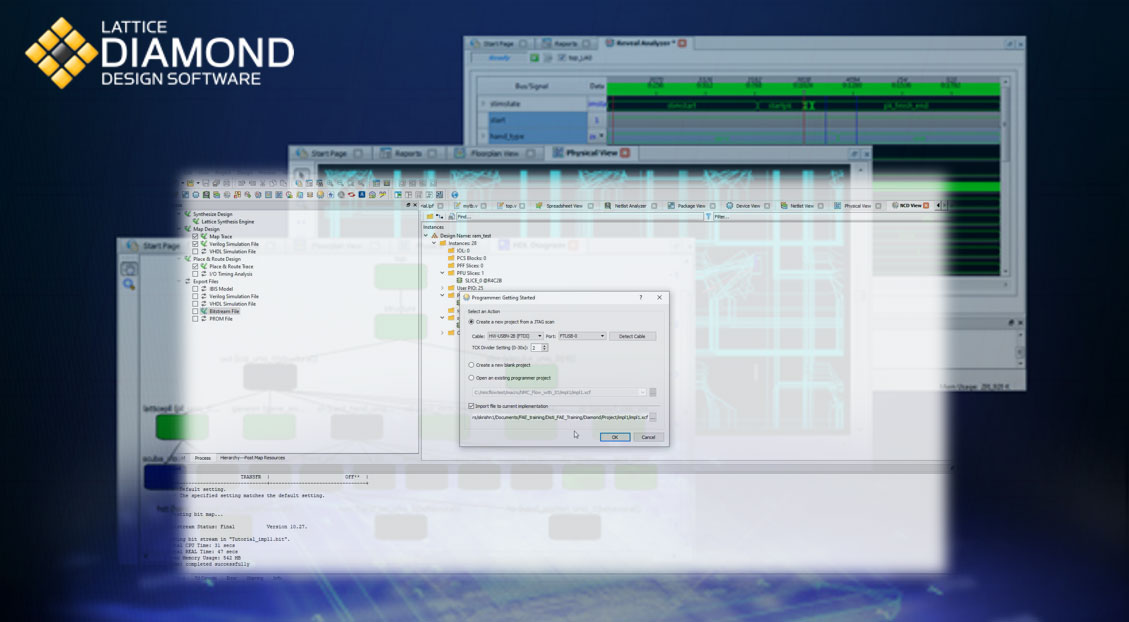1129x622 pixels.
Task: Collapse the PFU Slices: 1 node
Action: [x=443, y=274]
